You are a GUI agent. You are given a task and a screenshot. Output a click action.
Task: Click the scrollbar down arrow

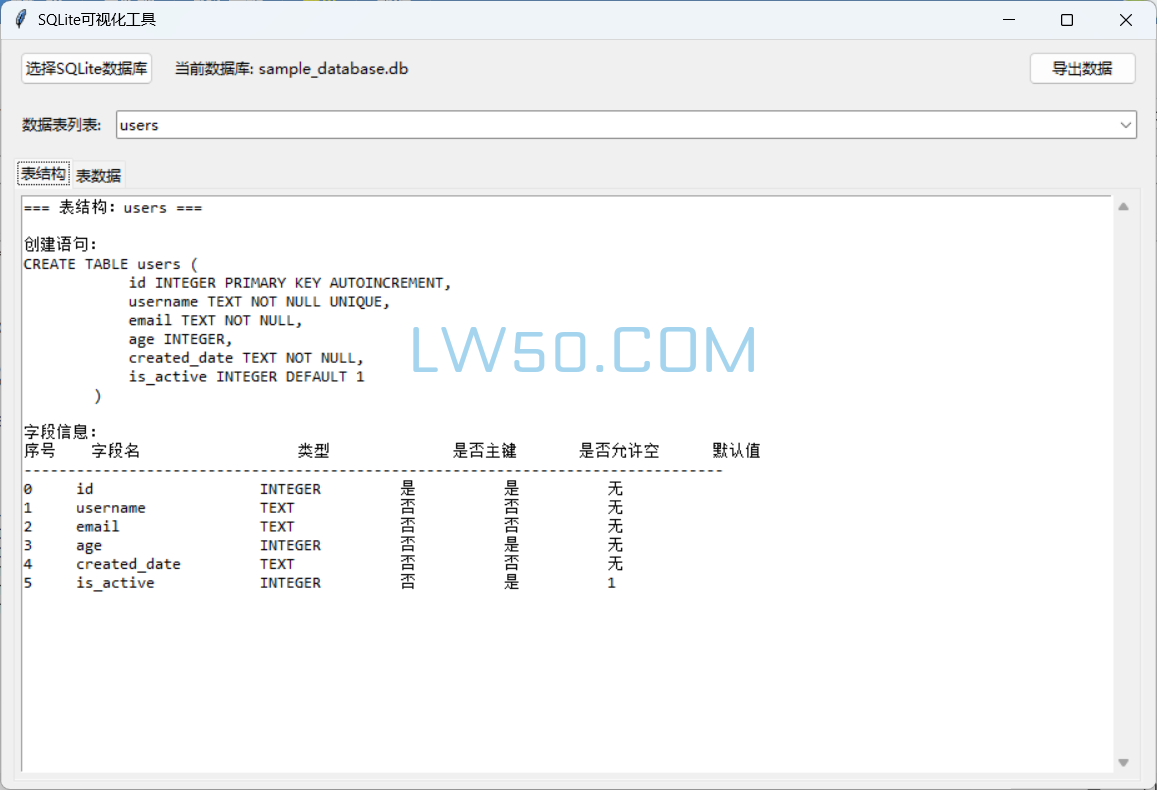pos(1123,762)
